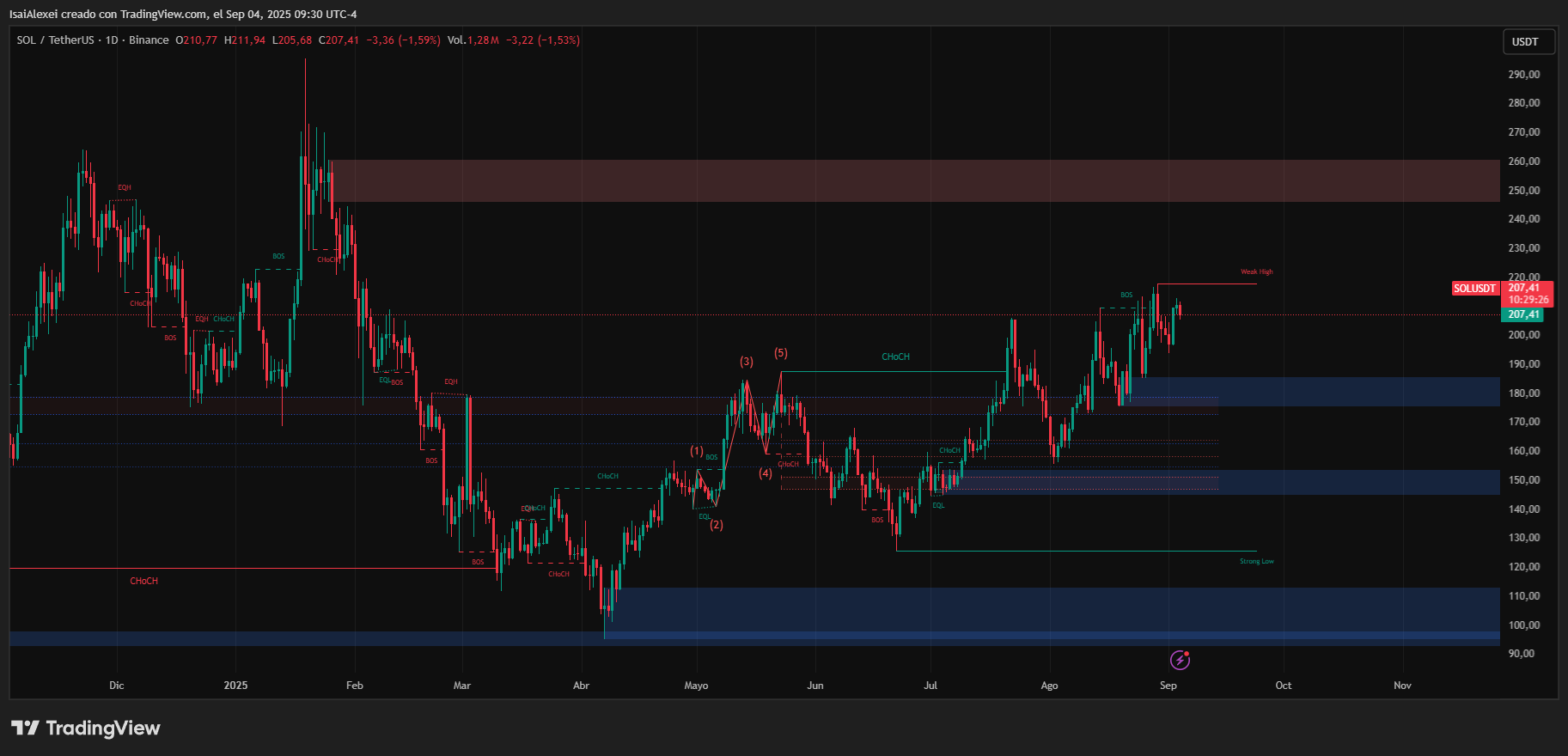Viewport: 1568px width, 756px height.
Task: Click the SOL / TetherUS symbol title
Action: coord(55,40)
